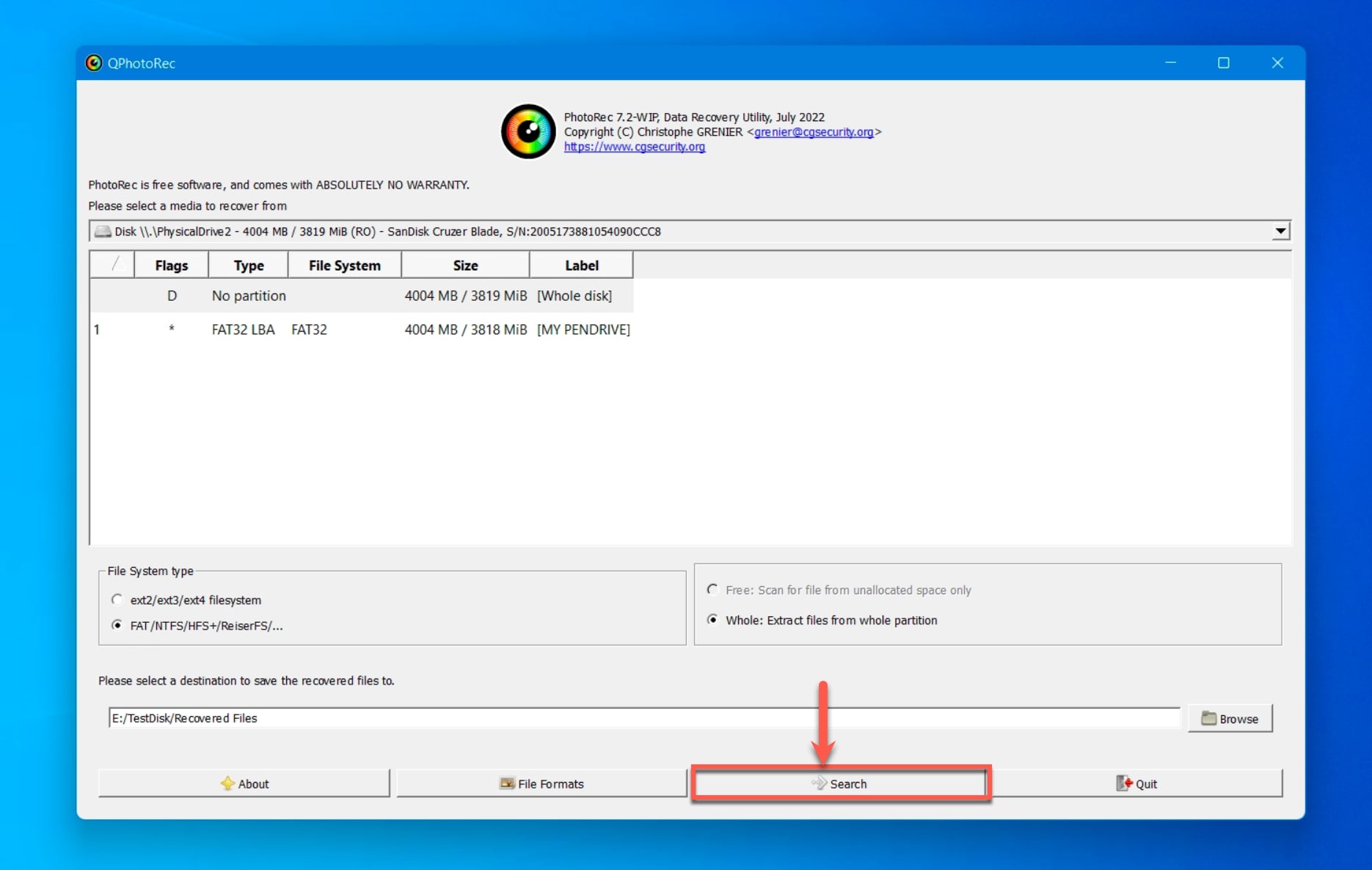Close the QPhotoRec window
Screen dimensions: 1372x870
click(1277, 63)
